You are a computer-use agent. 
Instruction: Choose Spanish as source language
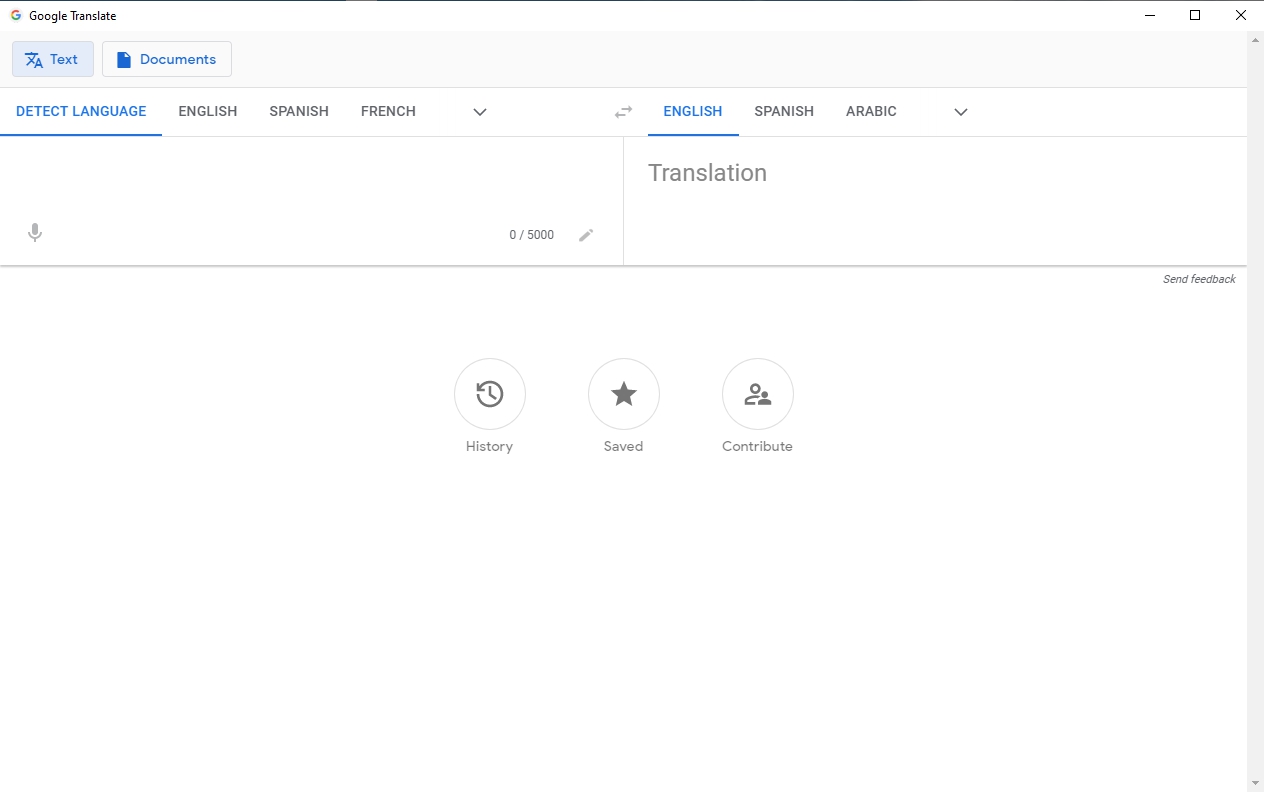coord(299,111)
